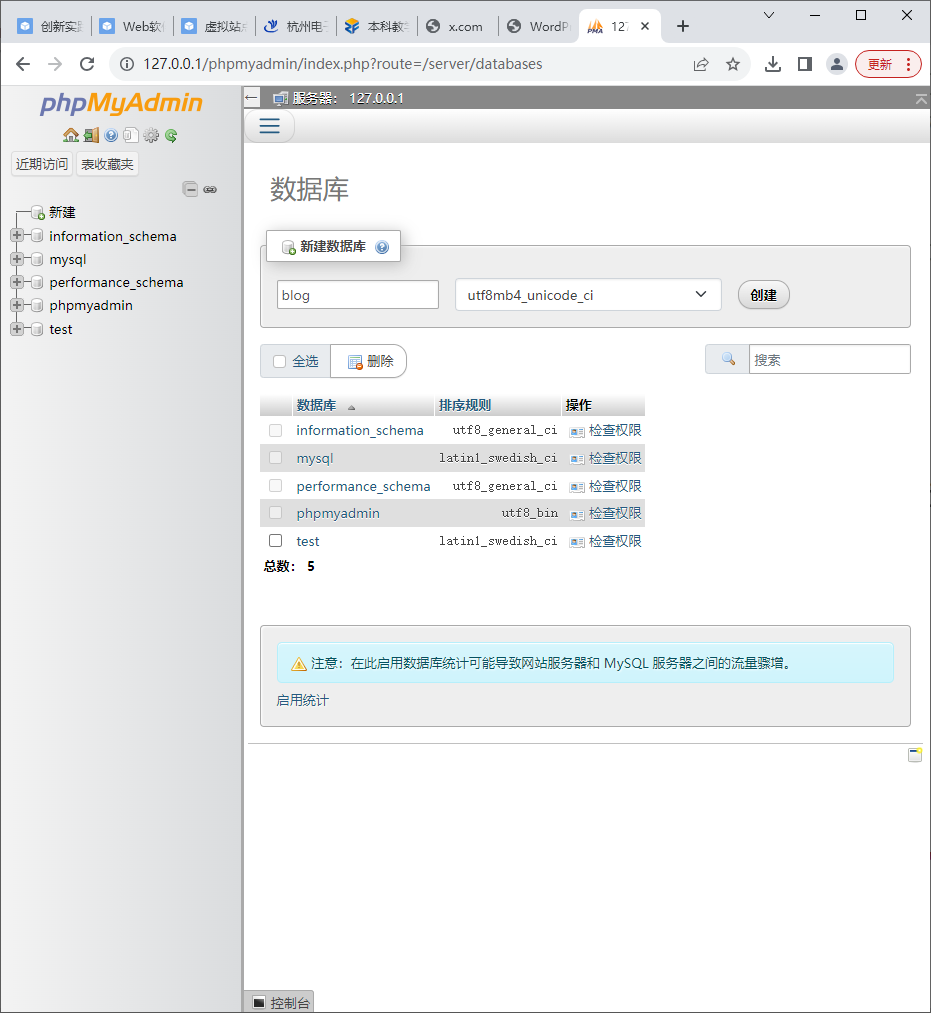Go to phpMyAdmin home icon
The width and height of the screenshot is (931, 1013).
(x=70, y=135)
